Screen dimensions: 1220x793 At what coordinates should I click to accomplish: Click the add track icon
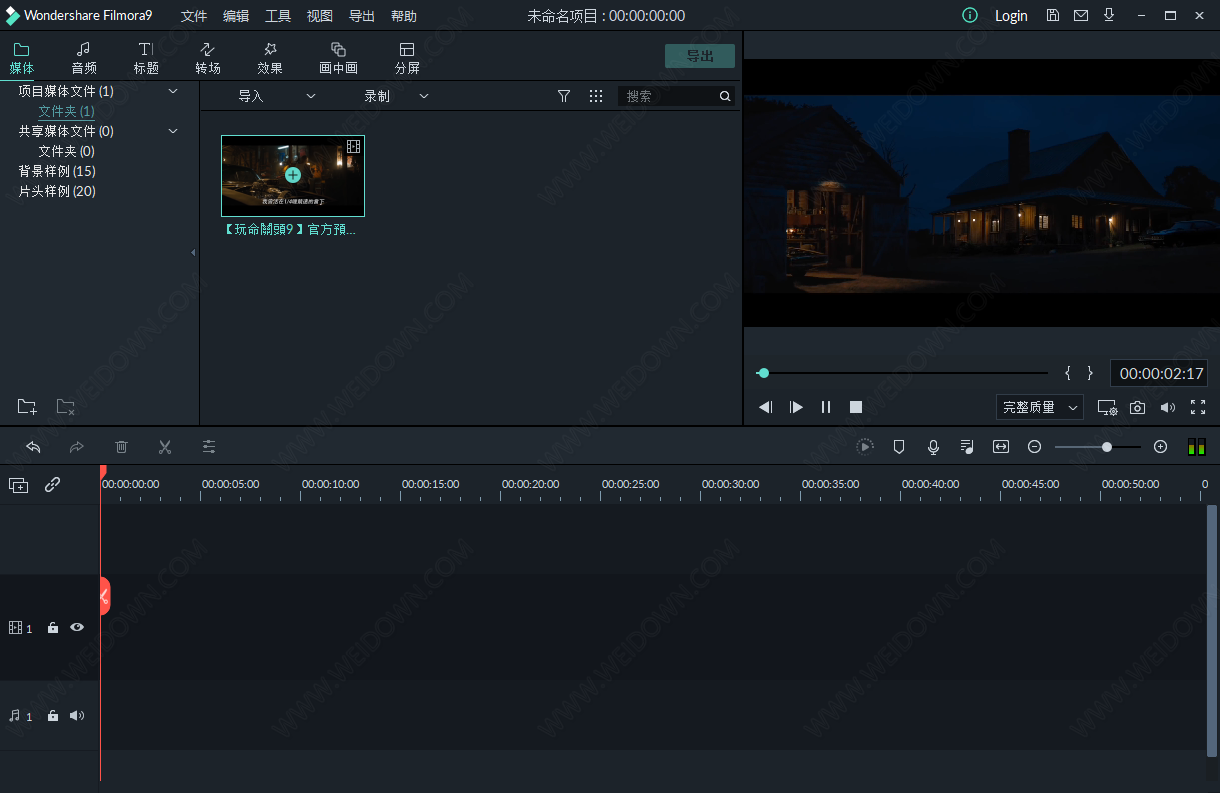19,485
